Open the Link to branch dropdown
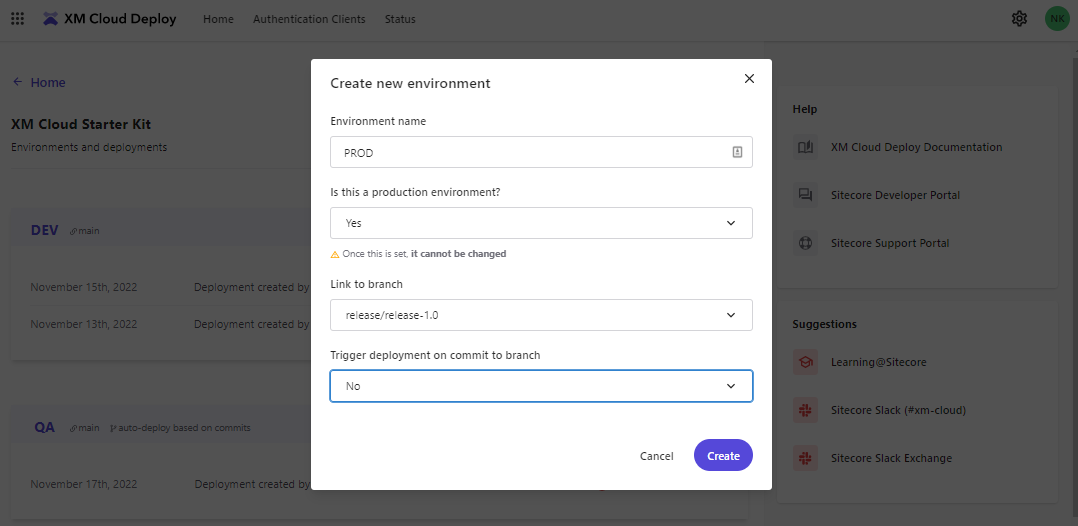This screenshot has width=1078, height=526. [x=541, y=315]
